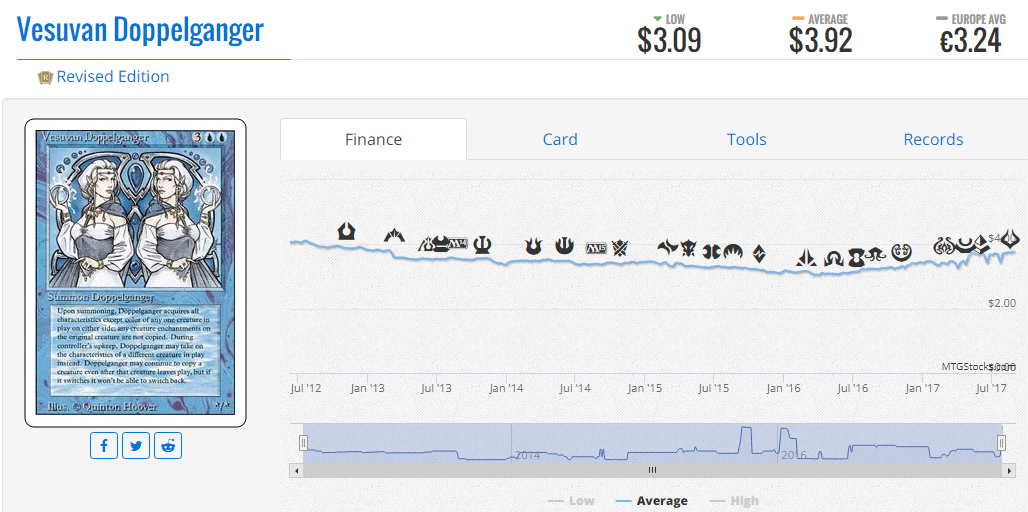Open the Card tab

(560, 139)
